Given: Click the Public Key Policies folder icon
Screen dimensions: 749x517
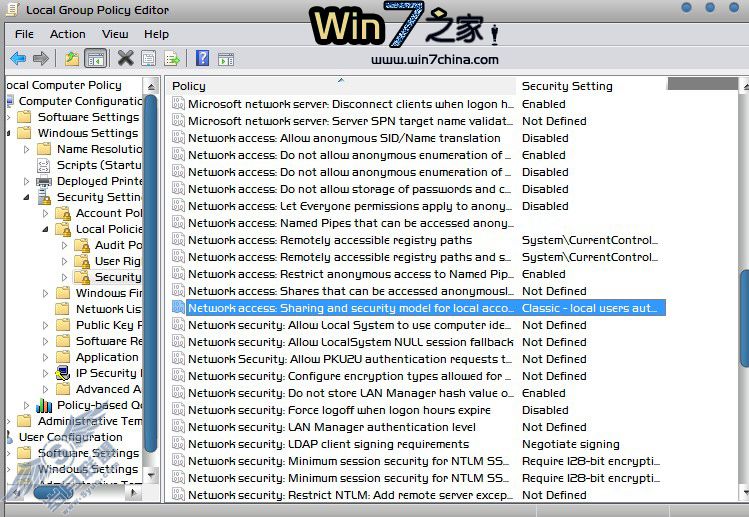Looking at the screenshot, I should pyautogui.click(x=63, y=325).
